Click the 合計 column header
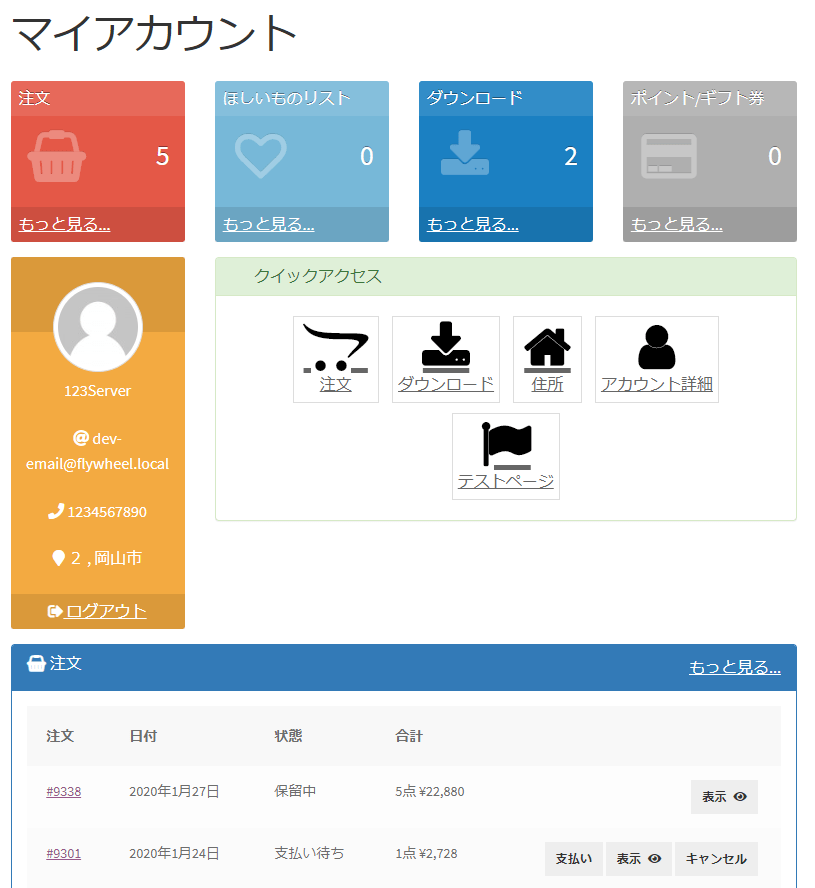815x888 pixels. [409, 736]
